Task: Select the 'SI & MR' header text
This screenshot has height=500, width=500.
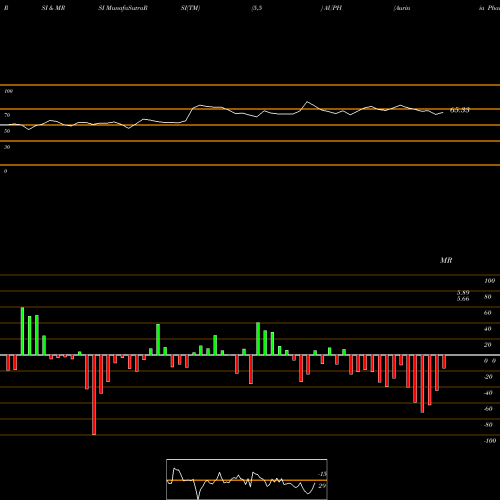Action: [x=53, y=8]
